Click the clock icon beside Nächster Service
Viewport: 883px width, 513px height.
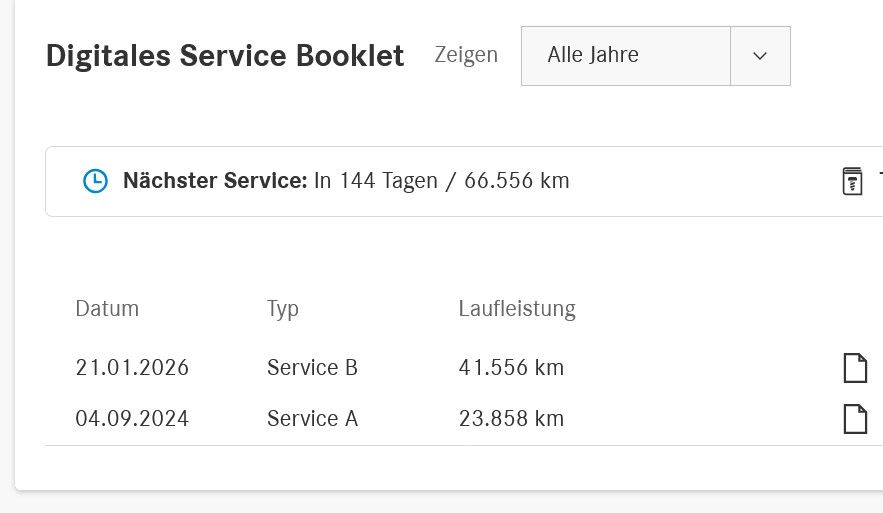tap(95, 181)
